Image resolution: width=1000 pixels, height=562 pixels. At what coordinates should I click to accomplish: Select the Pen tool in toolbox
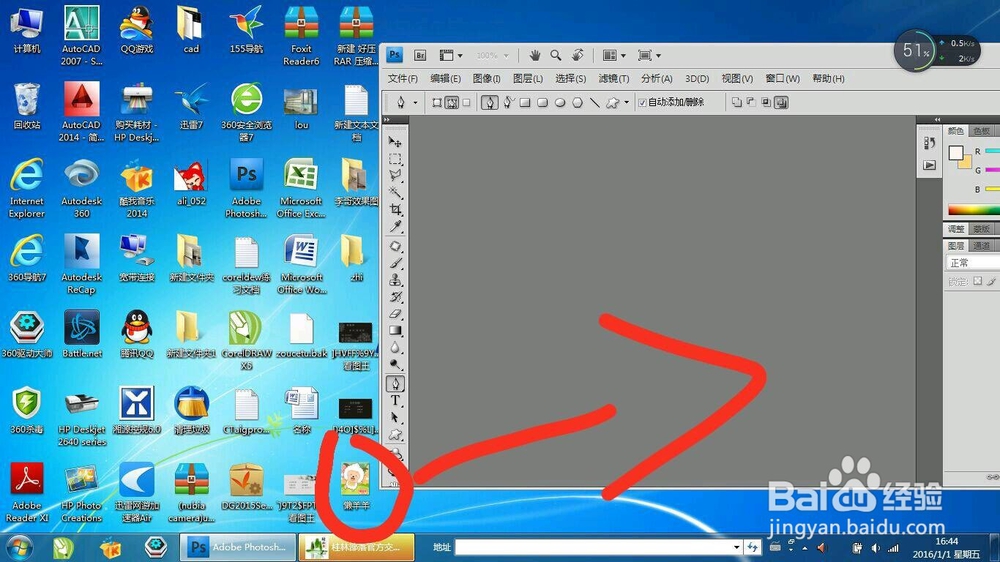point(395,383)
